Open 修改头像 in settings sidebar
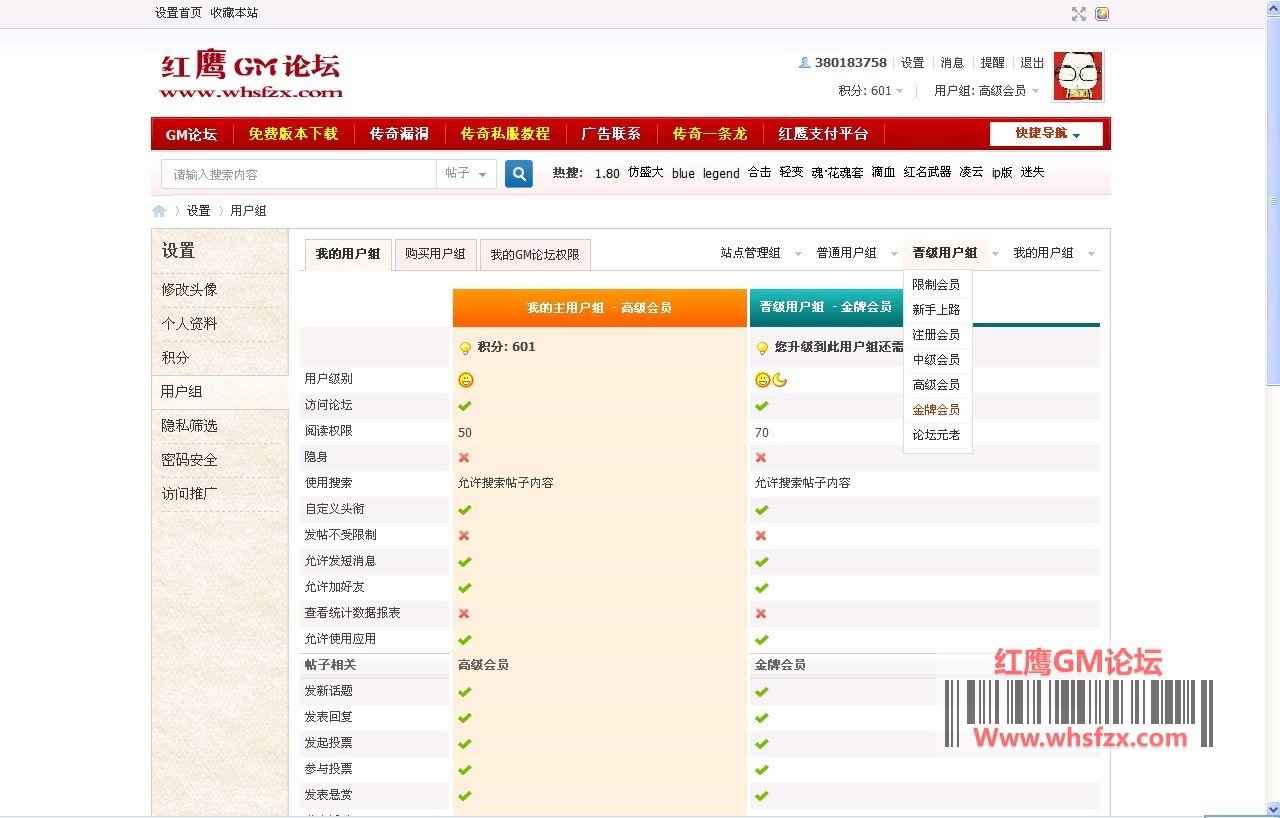Image resolution: width=1280 pixels, height=818 pixels. tap(190, 290)
